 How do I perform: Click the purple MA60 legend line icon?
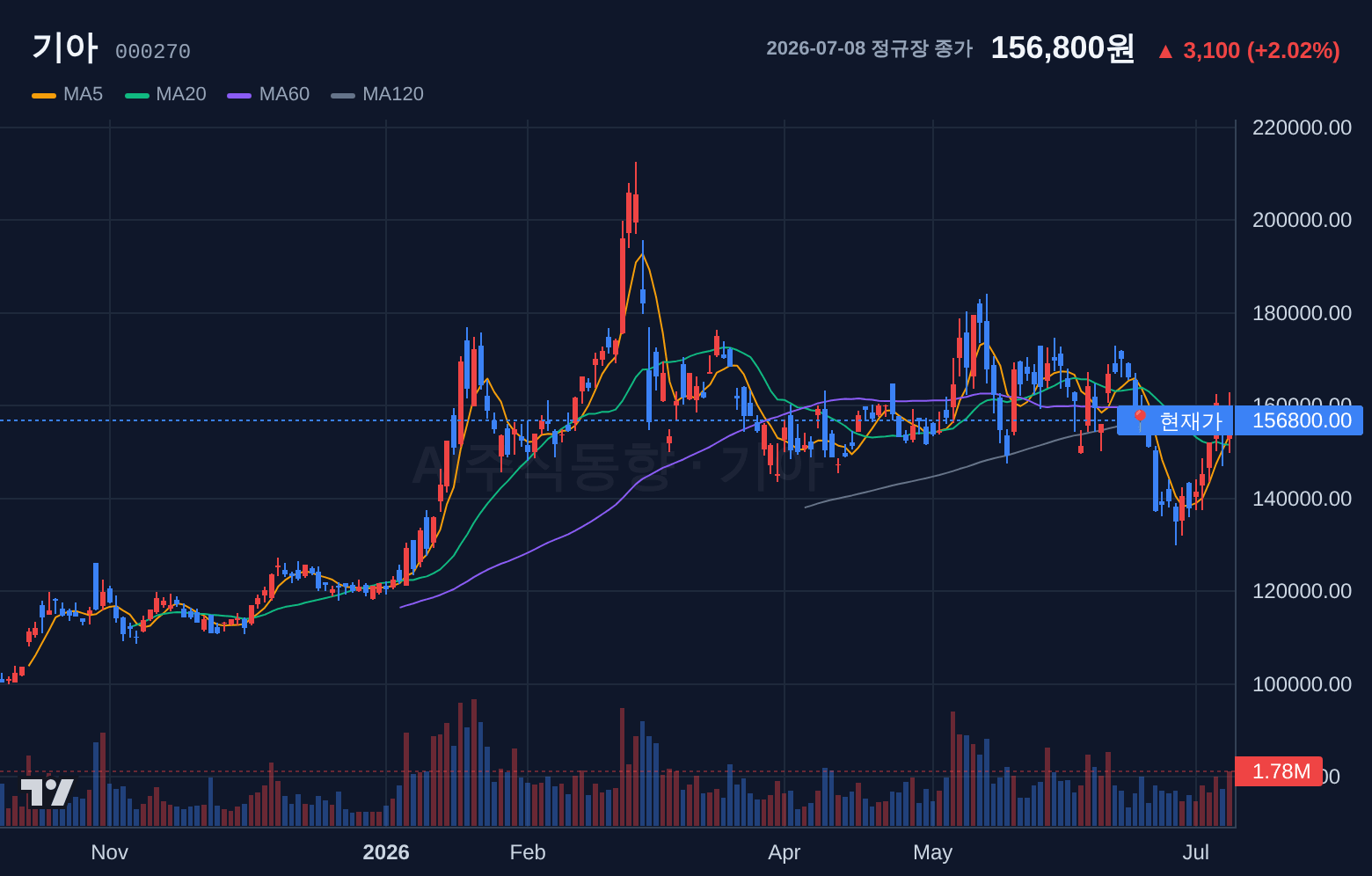click(x=239, y=95)
